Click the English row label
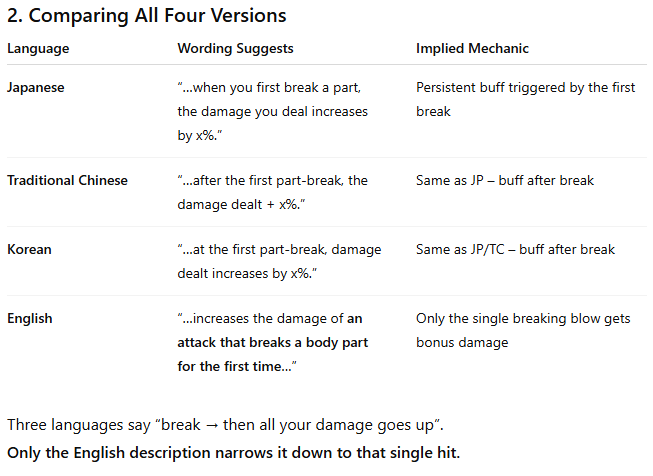Screen dimensions: 653x476 coord(30,319)
